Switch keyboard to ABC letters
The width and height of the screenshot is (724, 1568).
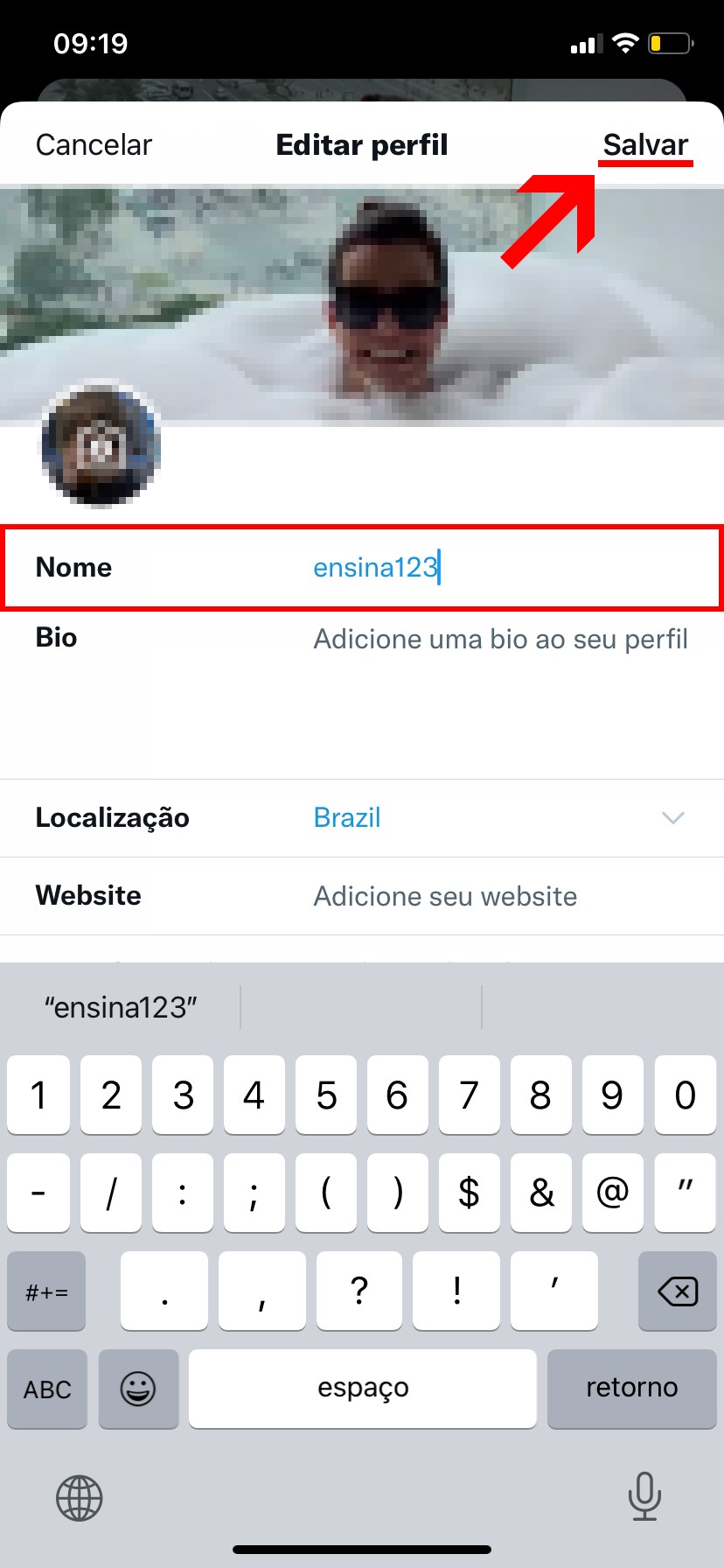click(x=47, y=1389)
